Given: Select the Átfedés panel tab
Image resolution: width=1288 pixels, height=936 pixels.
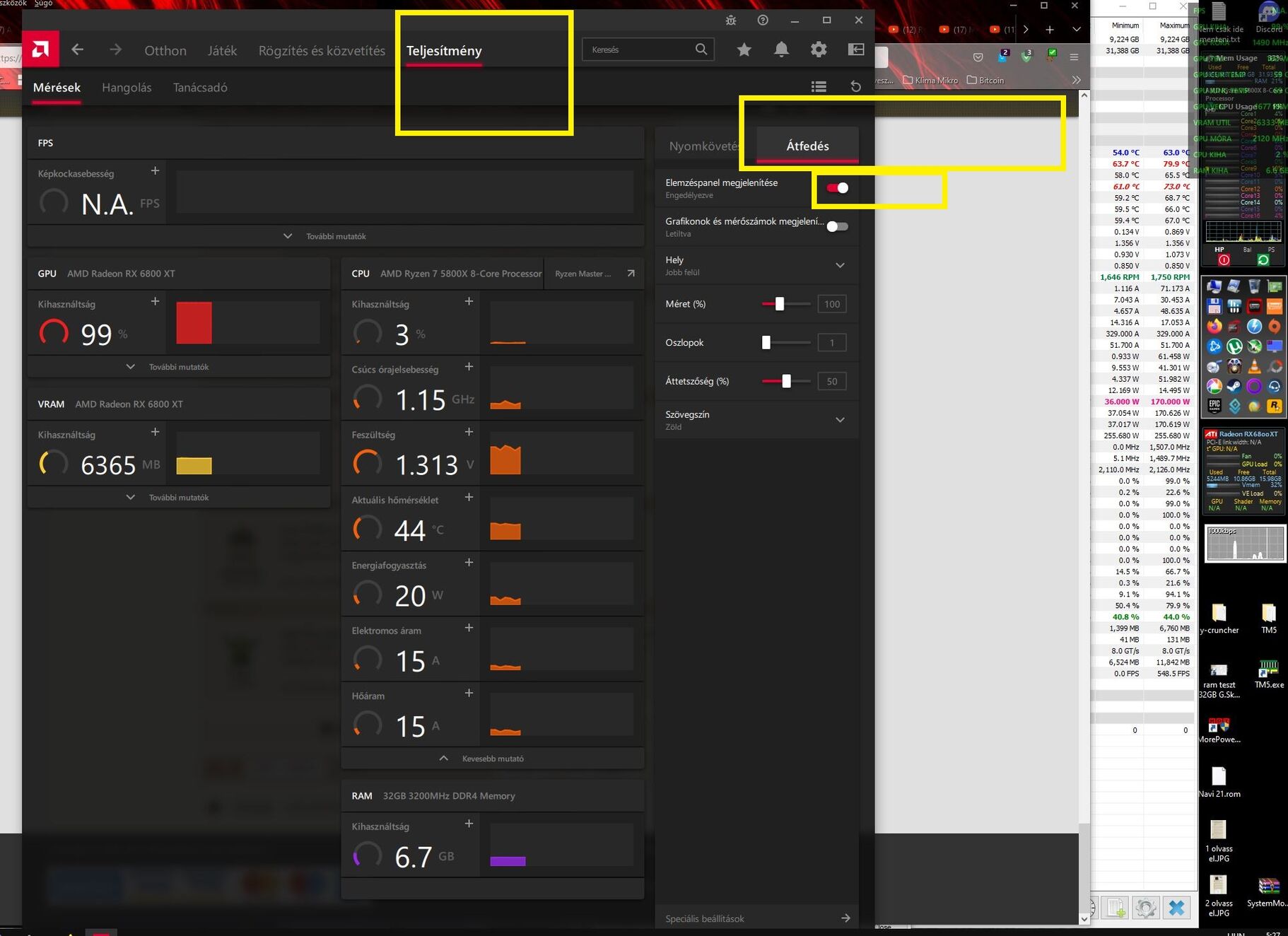Looking at the screenshot, I should pos(807,146).
